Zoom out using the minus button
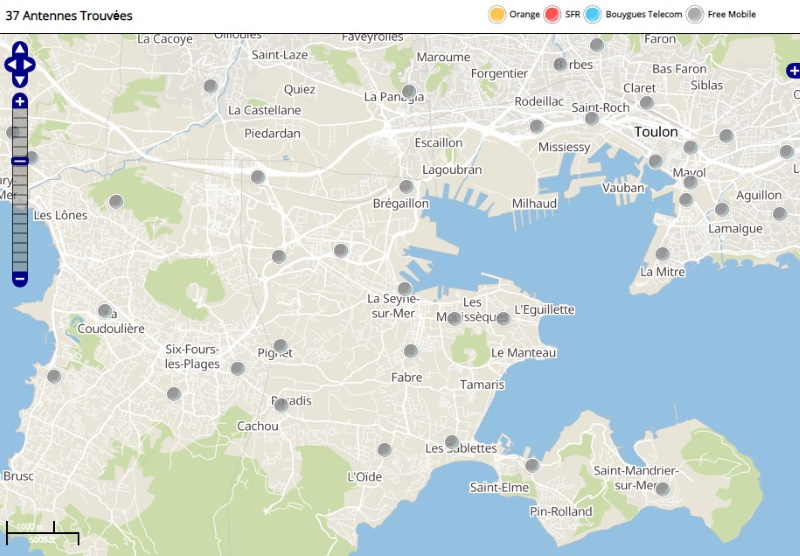The height and width of the screenshot is (556, 800). click(20, 278)
